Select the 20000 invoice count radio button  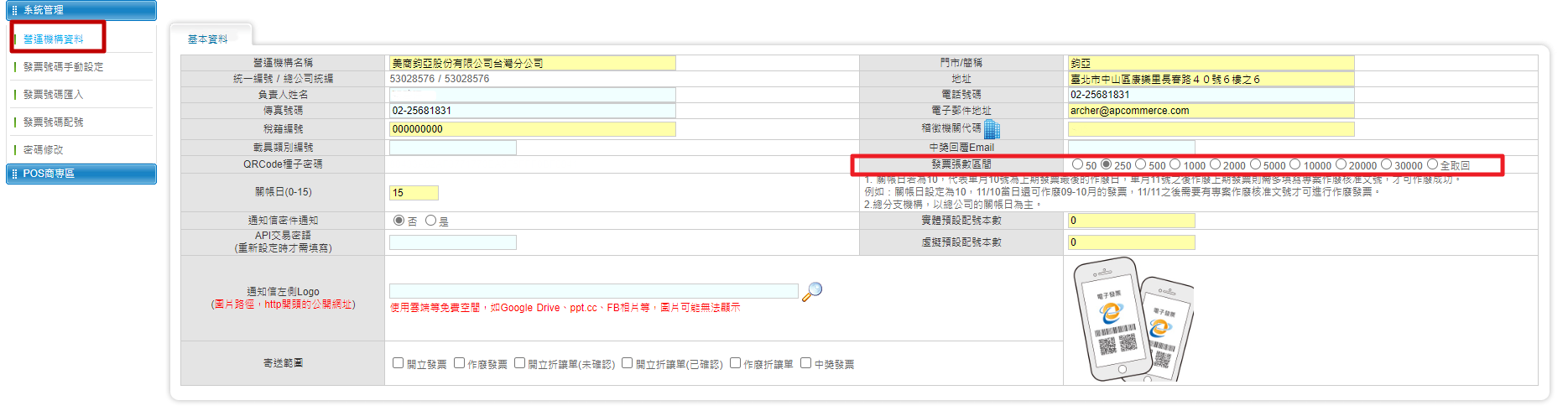pos(1341,164)
